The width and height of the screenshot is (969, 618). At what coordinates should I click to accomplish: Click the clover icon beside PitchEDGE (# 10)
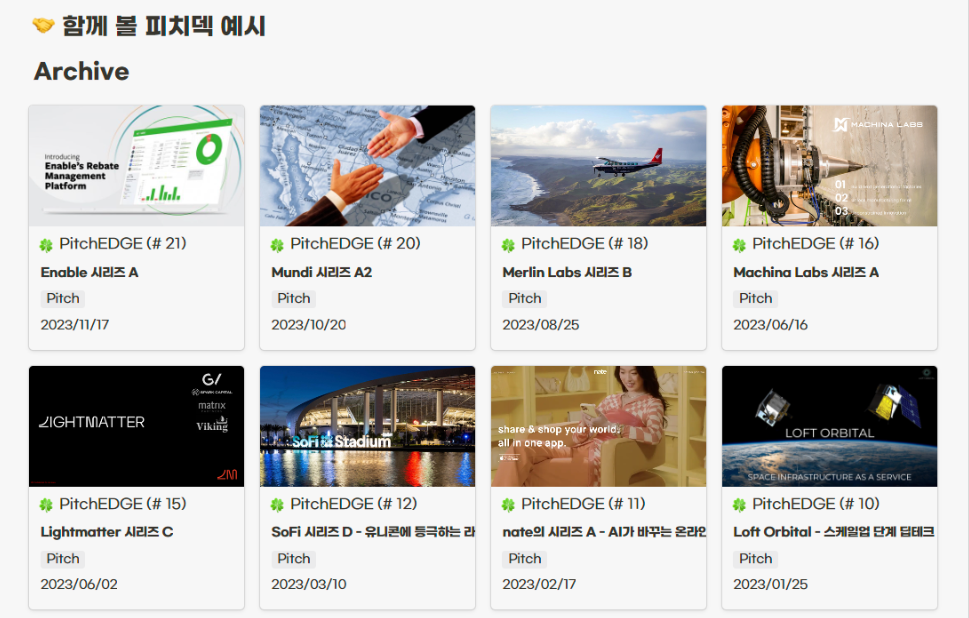coord(739,505)
